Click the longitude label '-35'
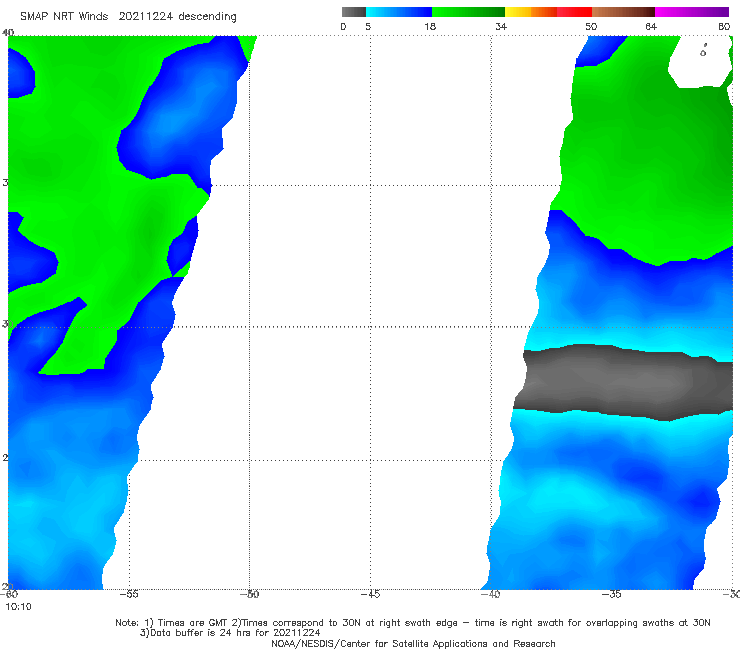Viewport: 740px width, 650px height. coord(612,594)
